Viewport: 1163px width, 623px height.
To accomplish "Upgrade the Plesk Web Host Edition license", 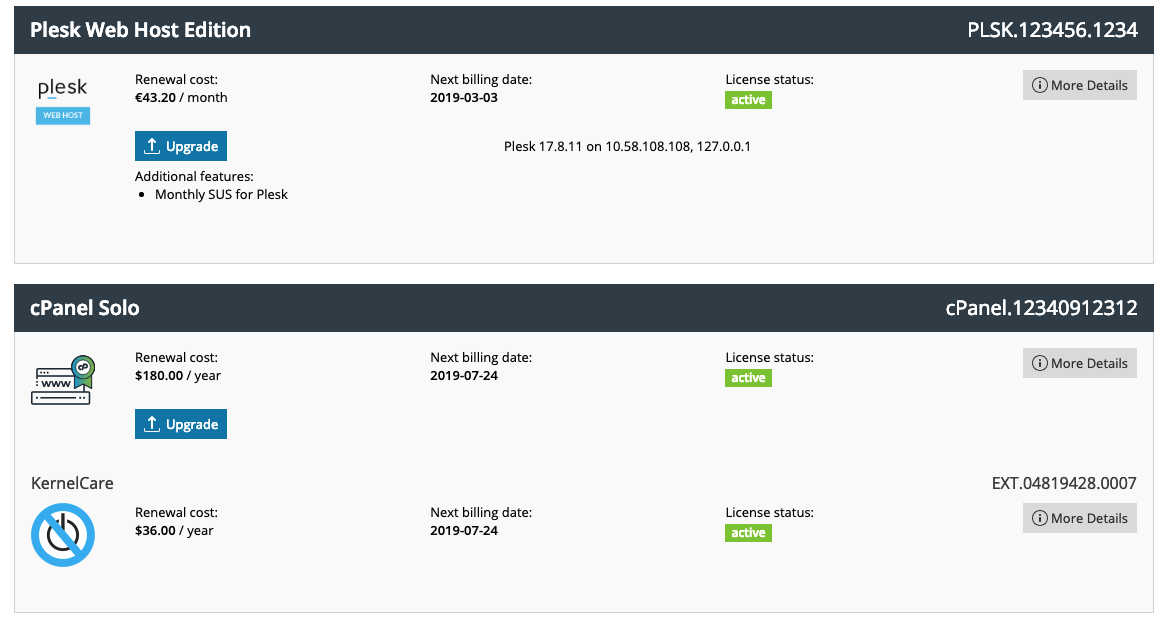I will [x=181, y=146].
